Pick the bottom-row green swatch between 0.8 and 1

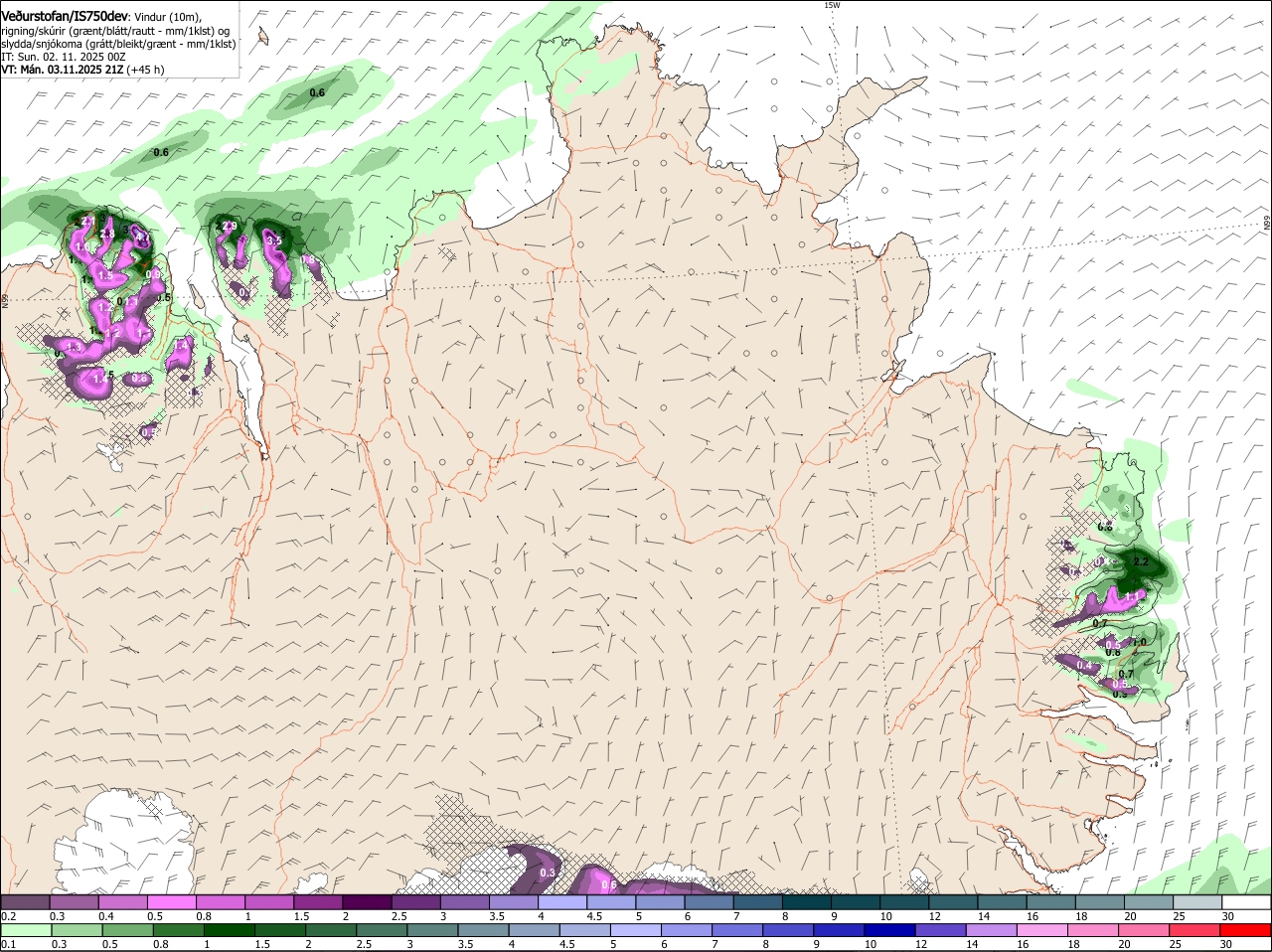(180, 930)
